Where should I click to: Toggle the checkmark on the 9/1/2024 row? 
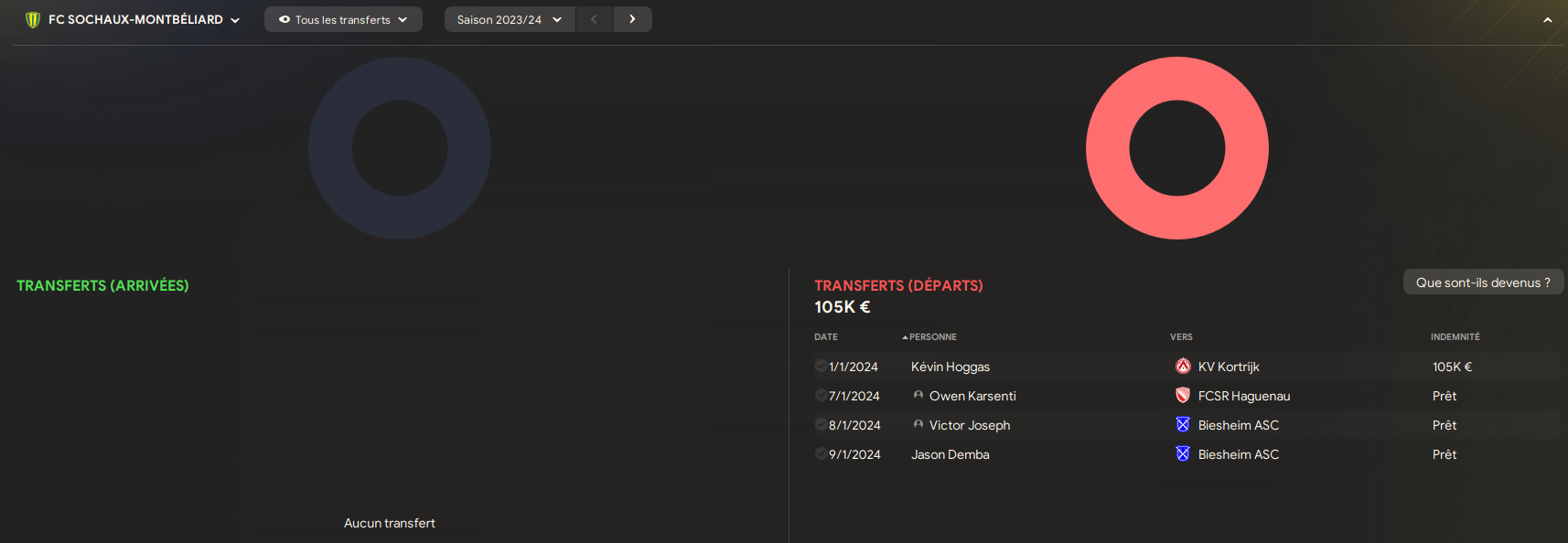click(821, 454)
